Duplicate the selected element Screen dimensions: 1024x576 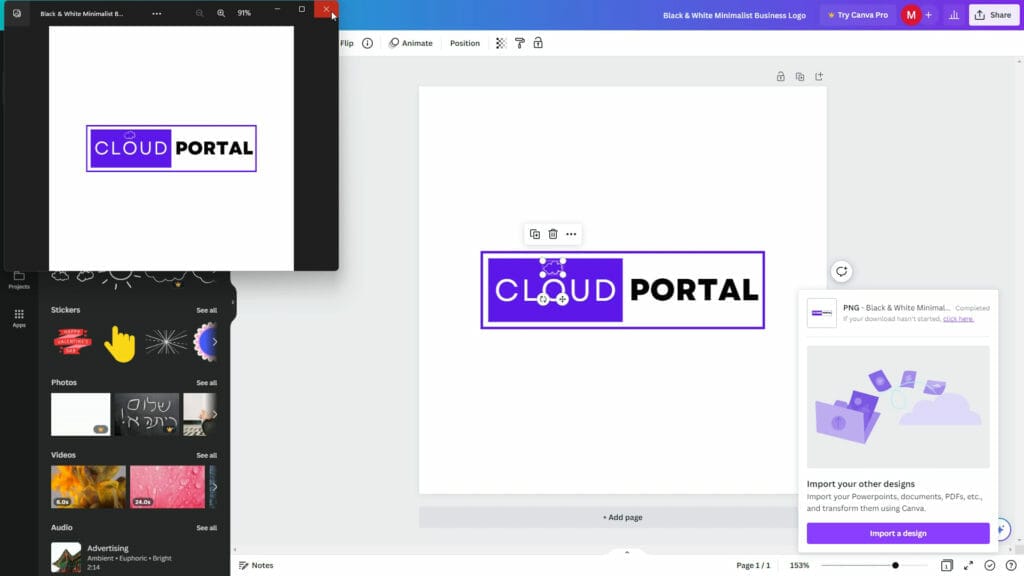[534, 233]
